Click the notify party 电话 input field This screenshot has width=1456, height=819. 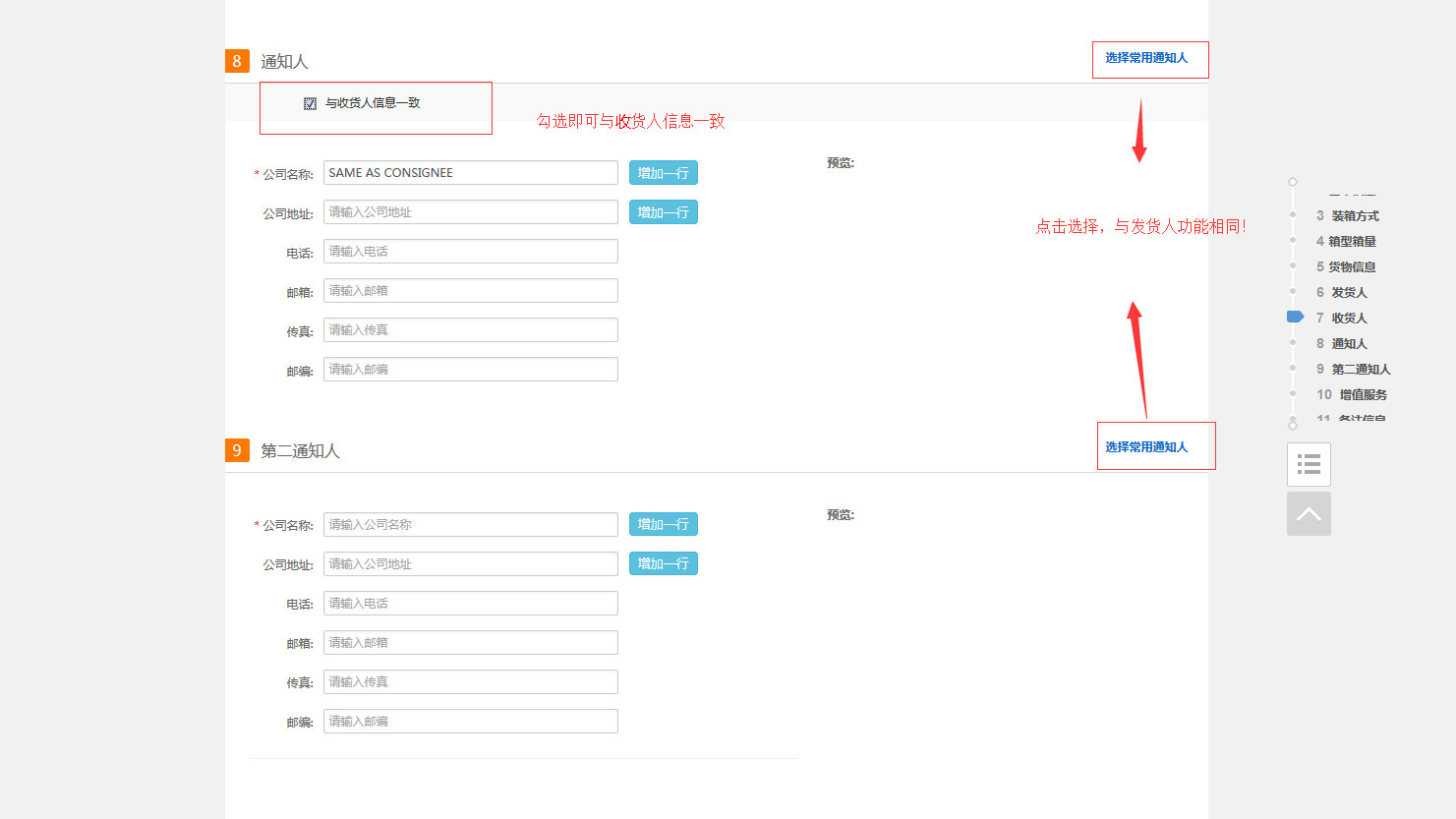(x=470, y=252)
